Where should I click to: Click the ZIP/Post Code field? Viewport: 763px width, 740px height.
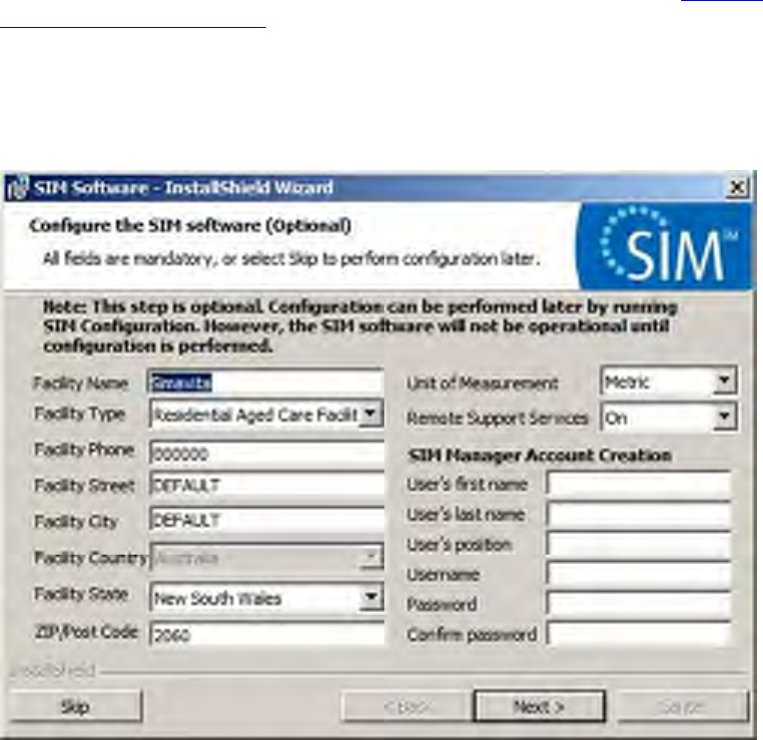pos(267,634)
